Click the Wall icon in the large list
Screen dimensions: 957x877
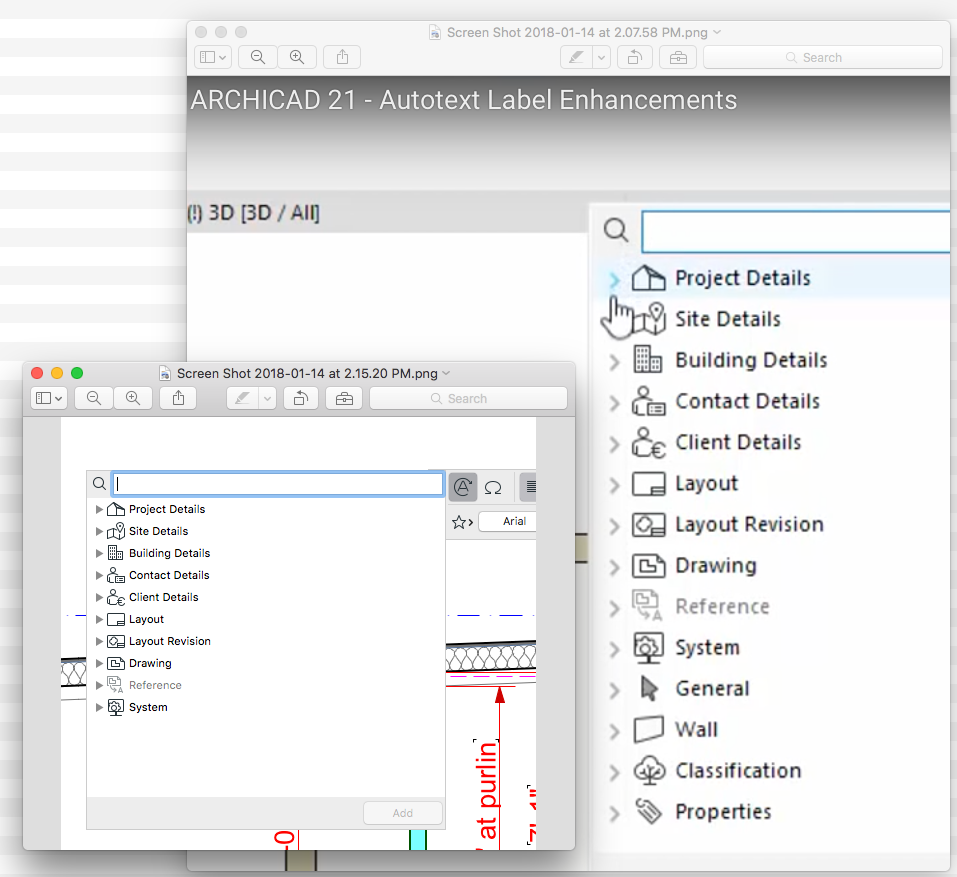[648, 729]
